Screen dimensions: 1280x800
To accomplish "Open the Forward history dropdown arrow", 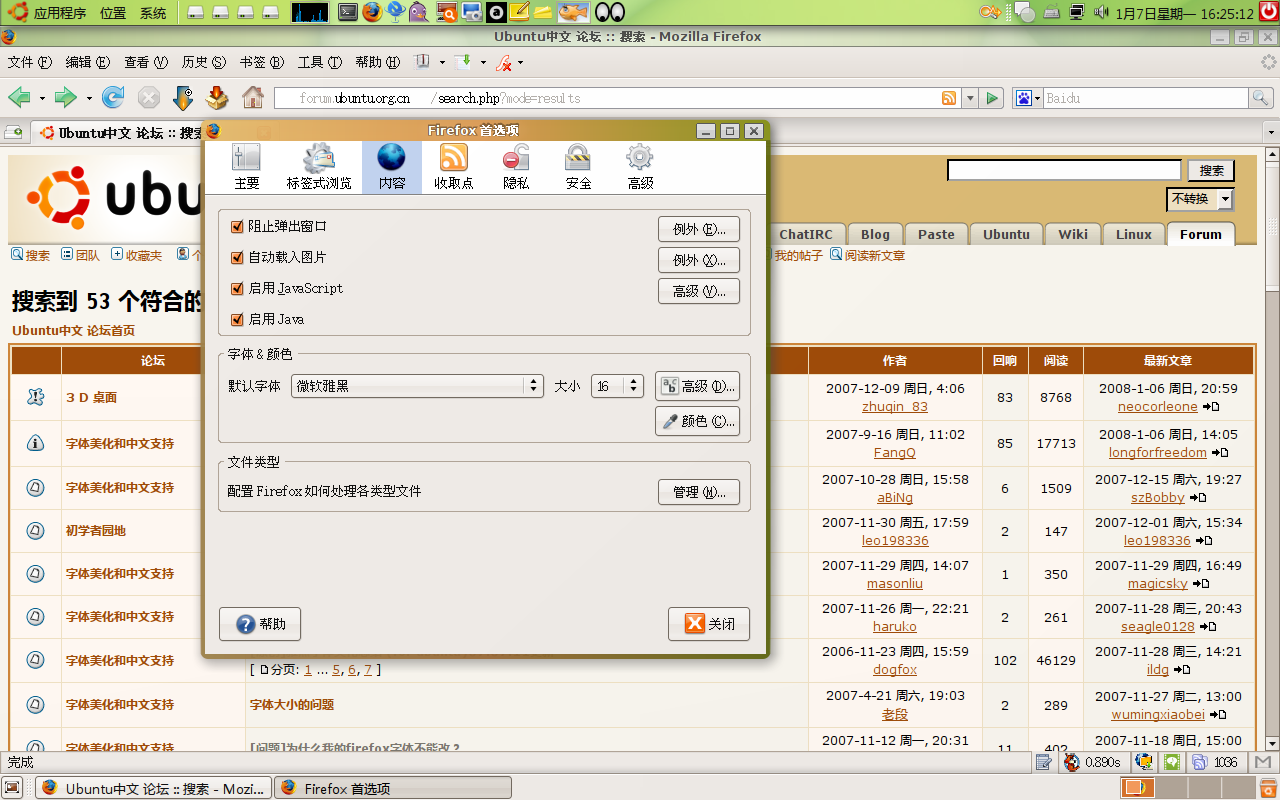I will pyautogui.click(x=89, y=98).
